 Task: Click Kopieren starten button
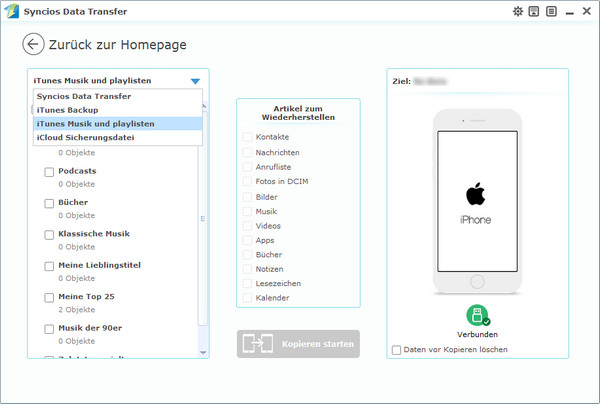tap(298, 344)
